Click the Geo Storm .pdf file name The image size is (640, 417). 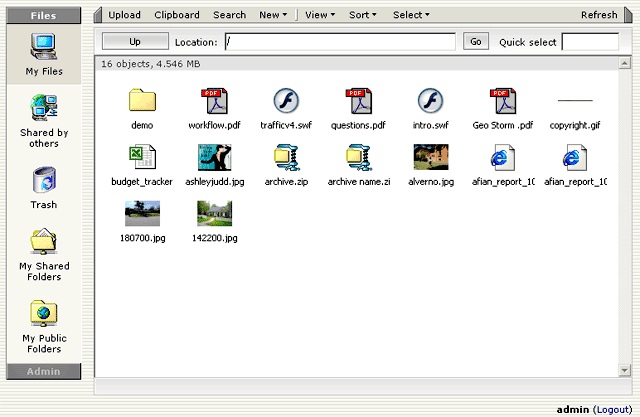503,125
